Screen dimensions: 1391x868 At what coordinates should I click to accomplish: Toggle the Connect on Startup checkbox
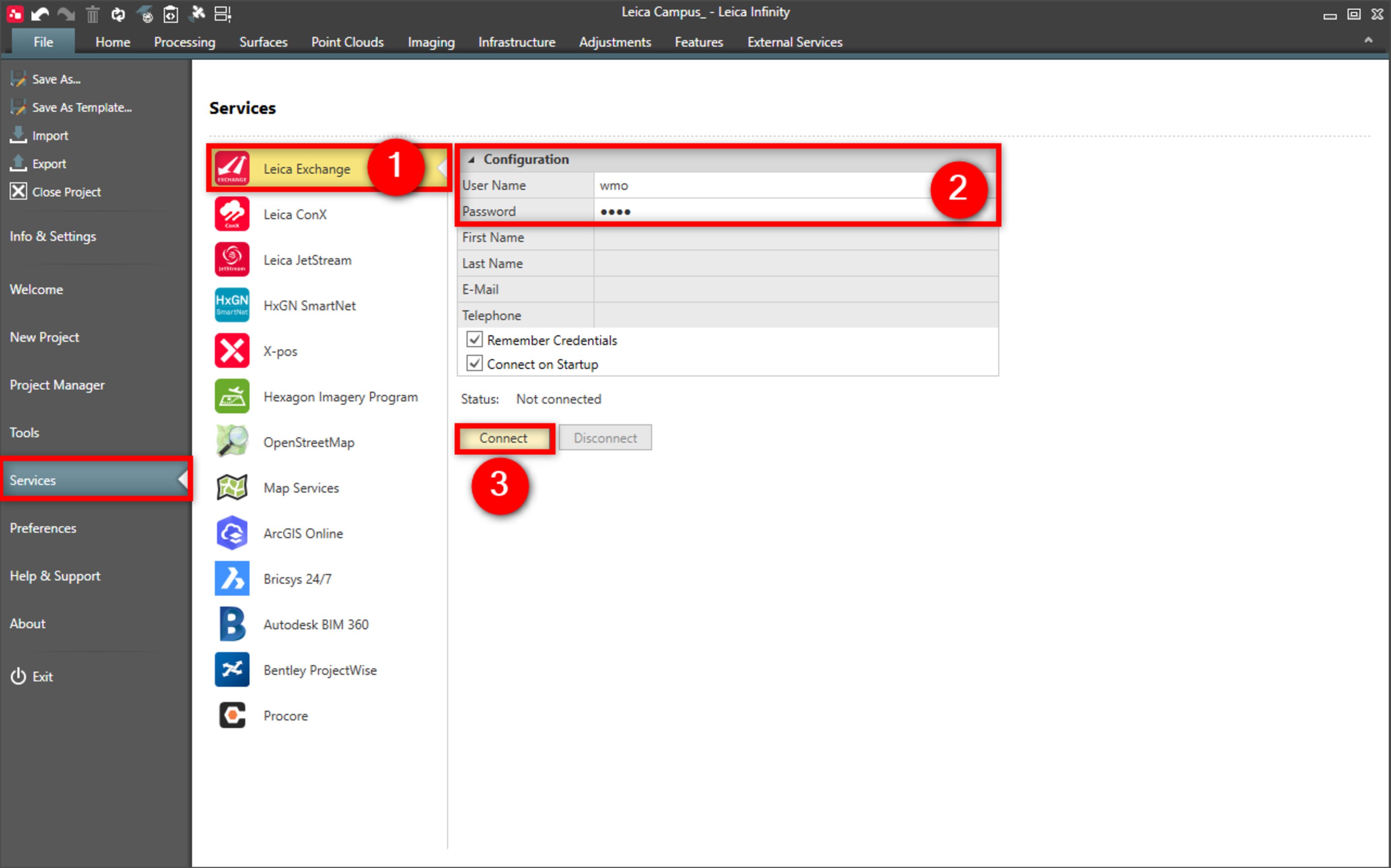(x=474, y=363)
